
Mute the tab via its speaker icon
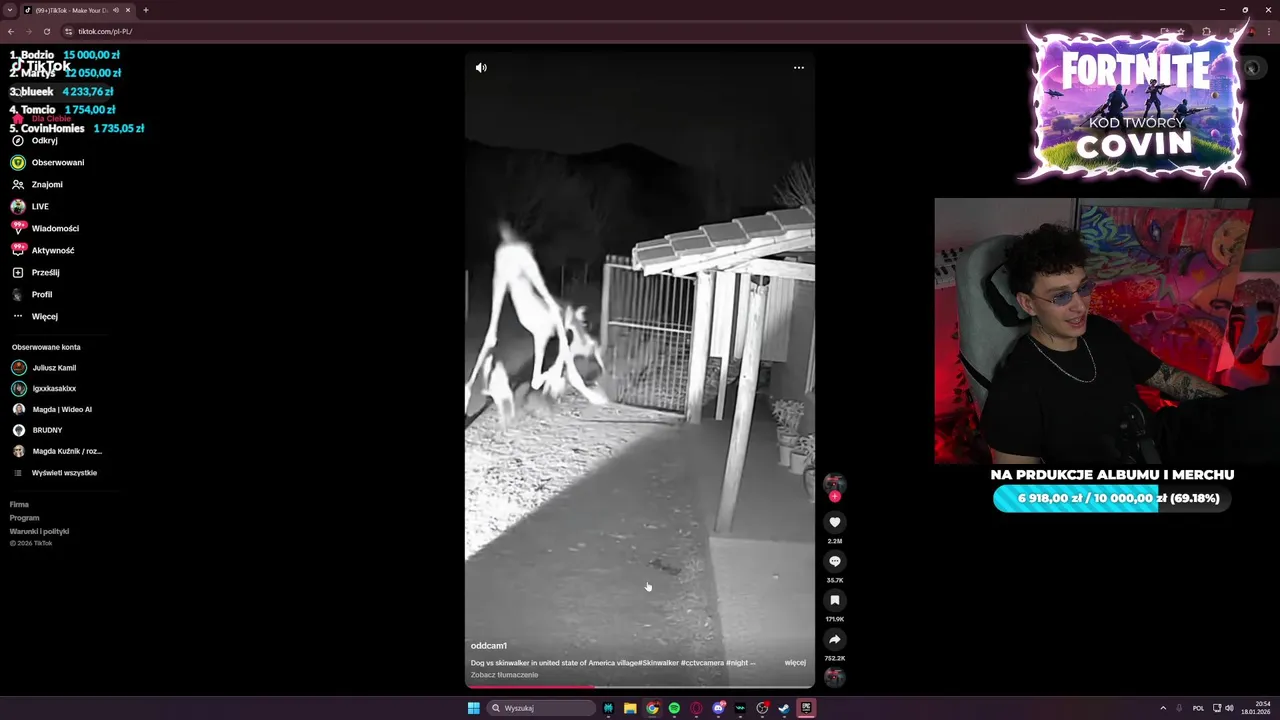click(x=116, y=10)
